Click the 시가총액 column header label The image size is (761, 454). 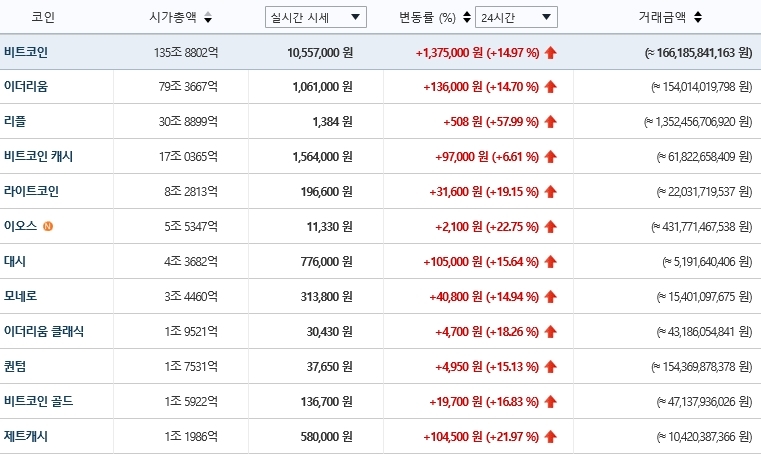[x=173, y=17]
